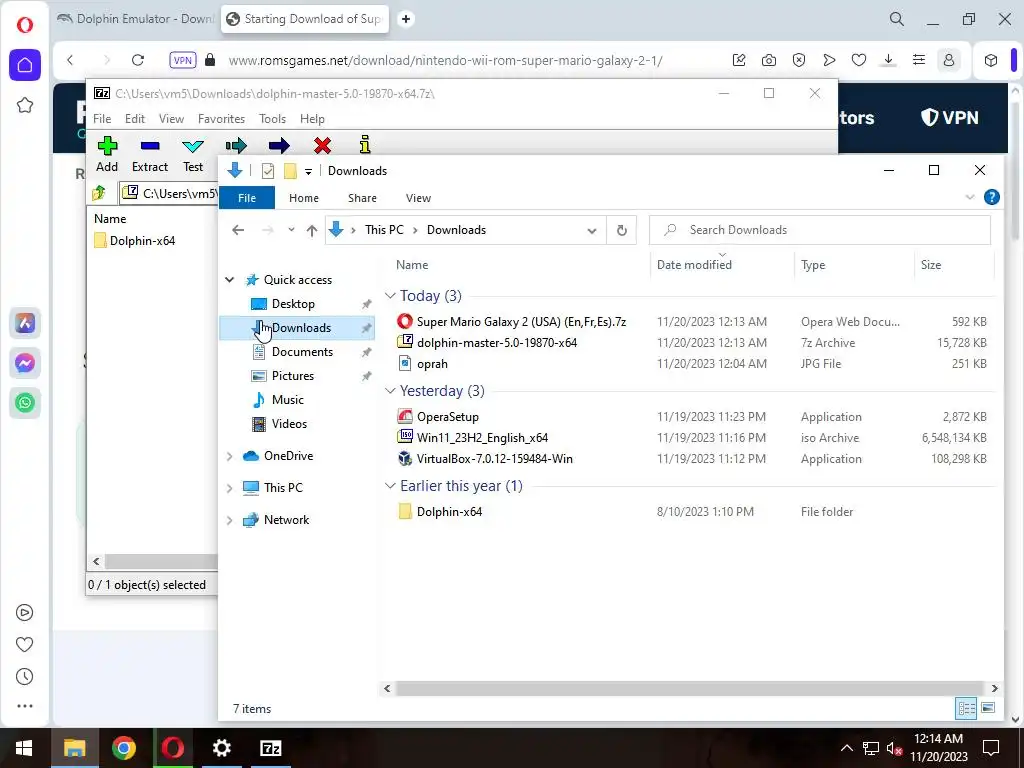The width and height of the screenshot is (1024, 768).
Task: Collapse the Quick access tree node
Action: pyautogui.click(x=230, y=280)
